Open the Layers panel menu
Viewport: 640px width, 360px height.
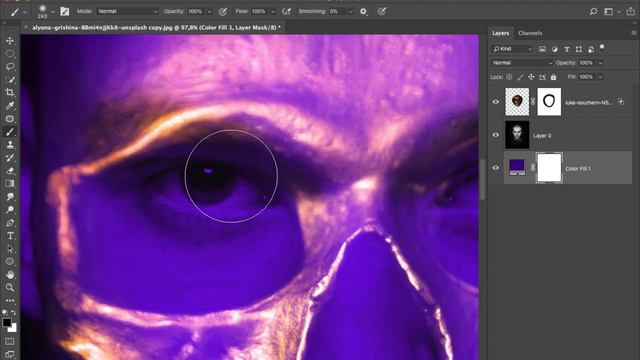click(x=633, y=33)
